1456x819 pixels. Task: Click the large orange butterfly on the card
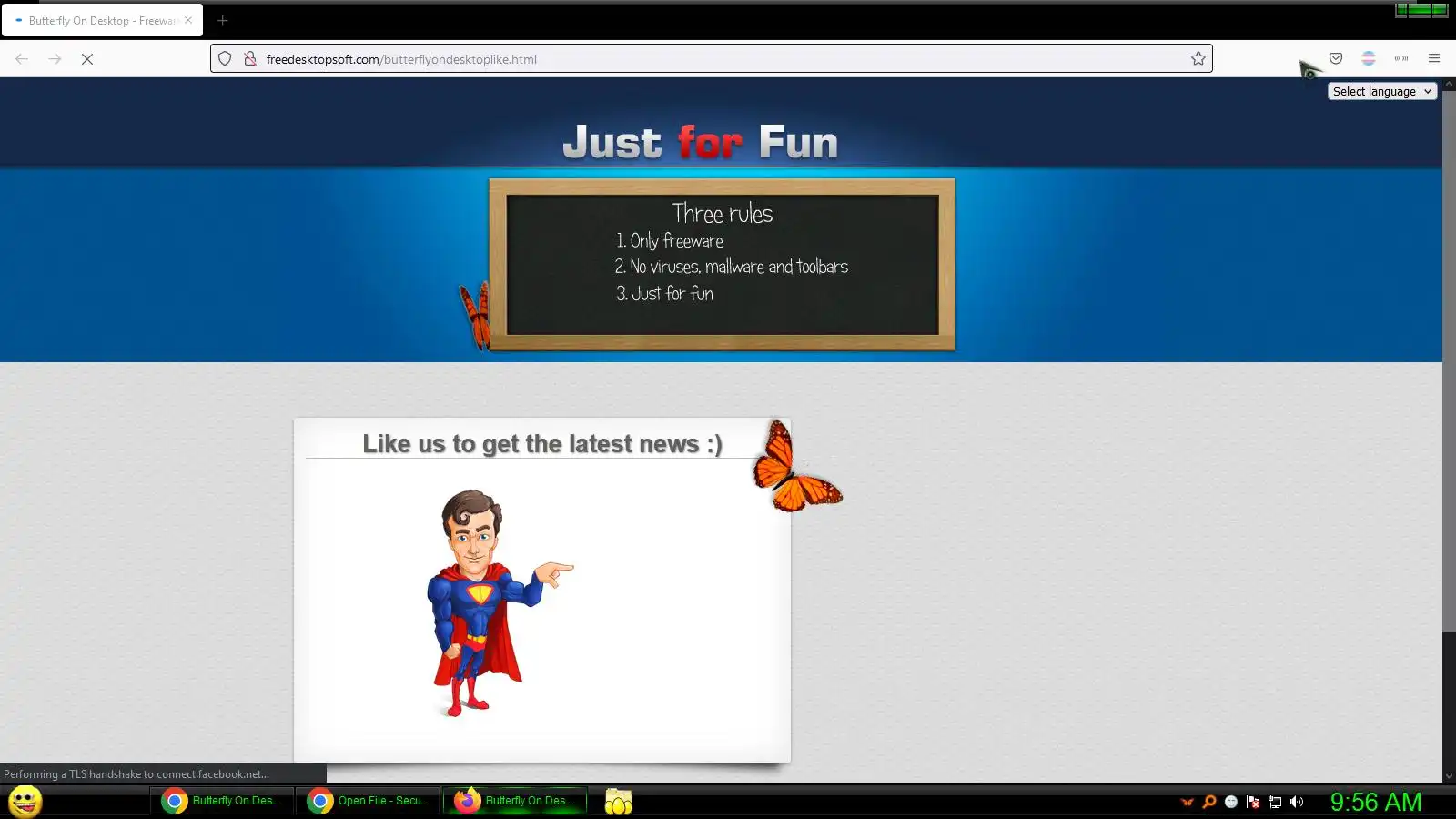point(796,467)
